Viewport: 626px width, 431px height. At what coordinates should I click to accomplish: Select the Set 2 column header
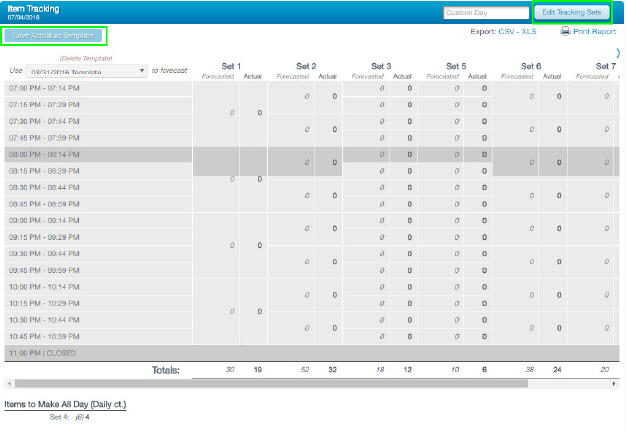pyautogui.click(x=306, y=66)
